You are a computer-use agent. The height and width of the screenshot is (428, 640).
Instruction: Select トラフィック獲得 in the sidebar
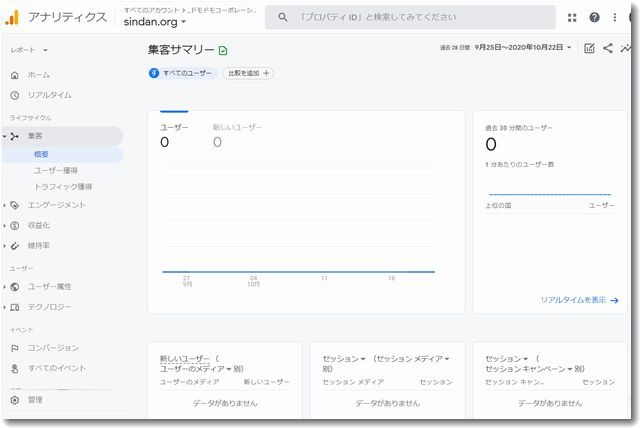point(63,186)
